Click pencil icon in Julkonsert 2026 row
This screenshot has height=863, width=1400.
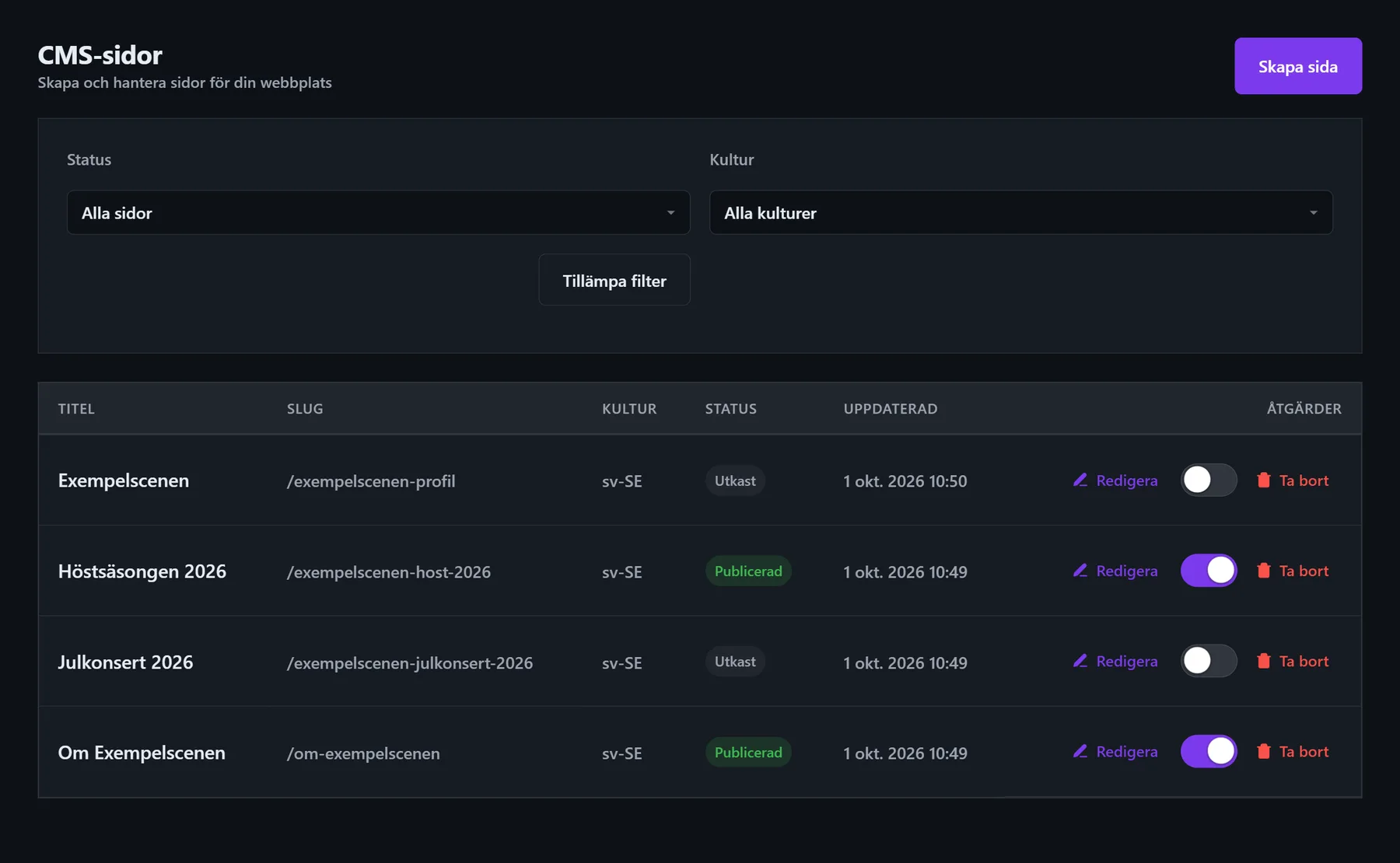(x=1080, y=661)
